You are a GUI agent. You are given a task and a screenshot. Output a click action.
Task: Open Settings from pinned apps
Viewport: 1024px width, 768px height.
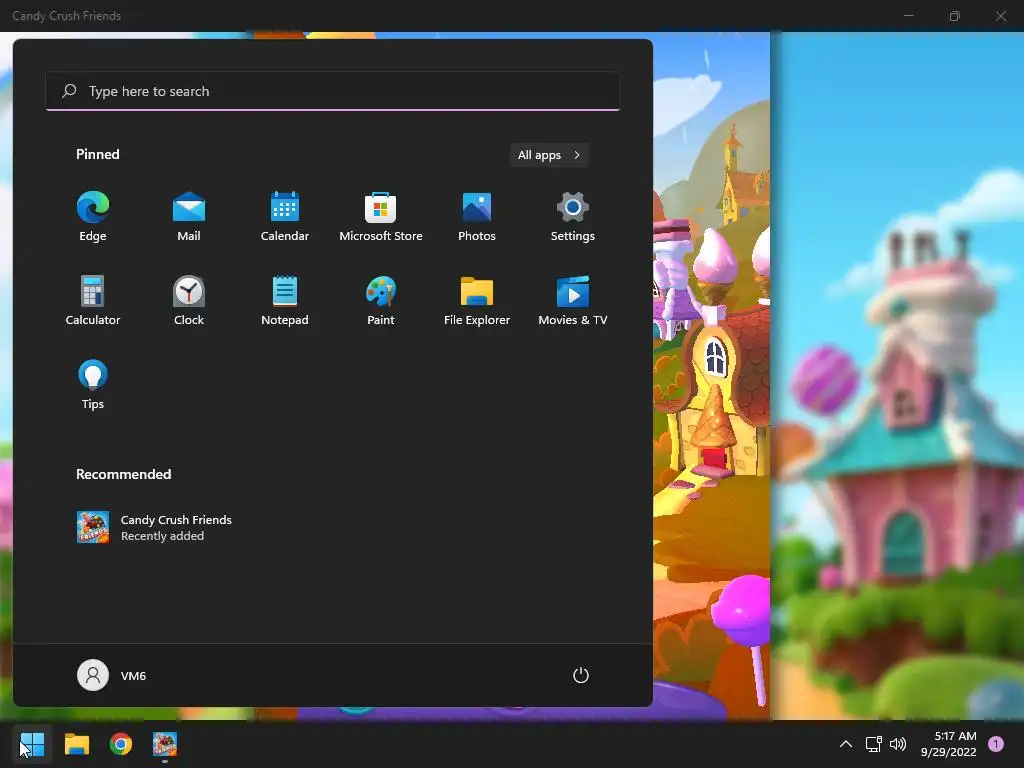coord(573,217)
